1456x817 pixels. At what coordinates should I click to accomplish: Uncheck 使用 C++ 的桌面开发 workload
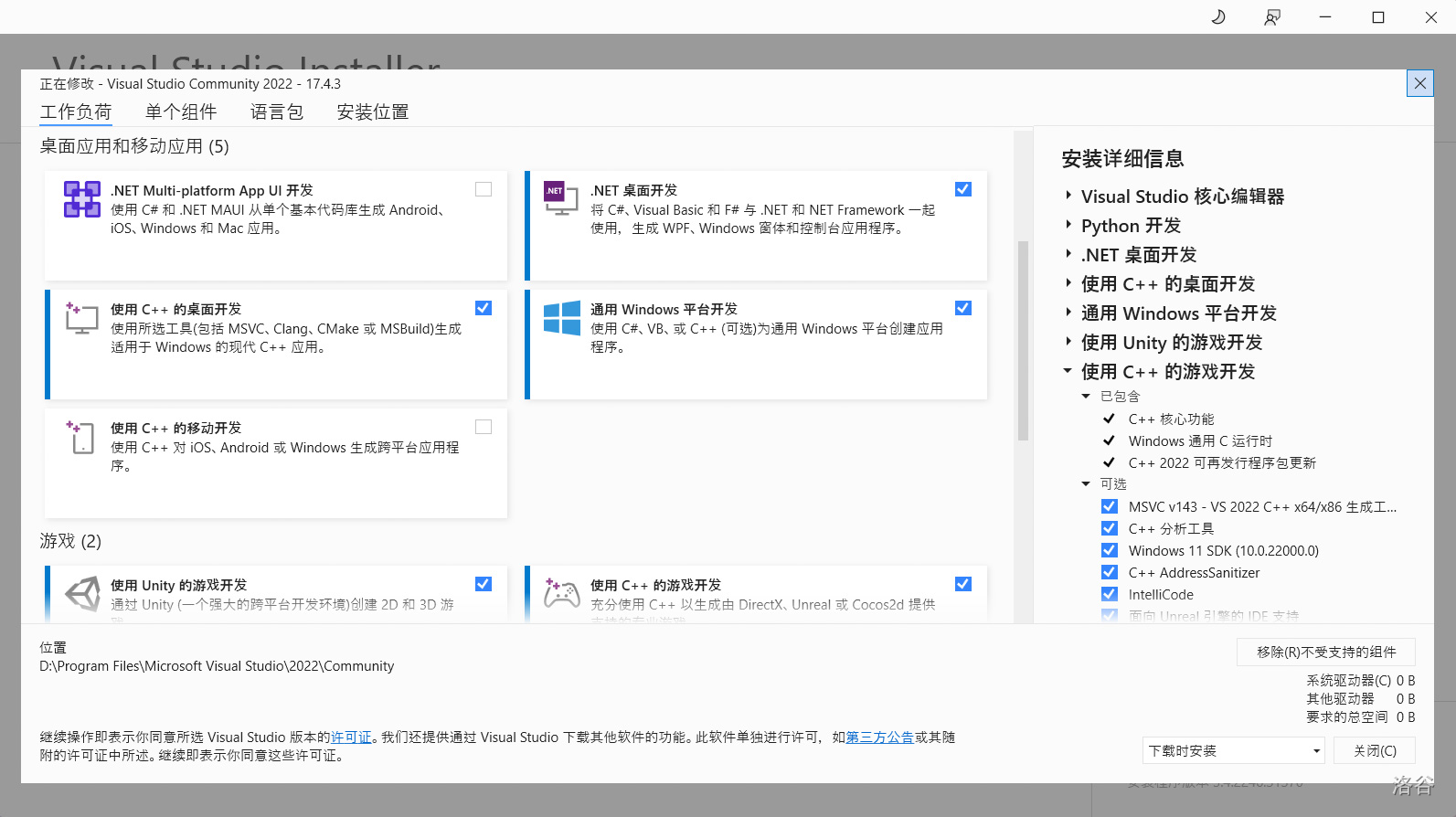tap(484, 308)
